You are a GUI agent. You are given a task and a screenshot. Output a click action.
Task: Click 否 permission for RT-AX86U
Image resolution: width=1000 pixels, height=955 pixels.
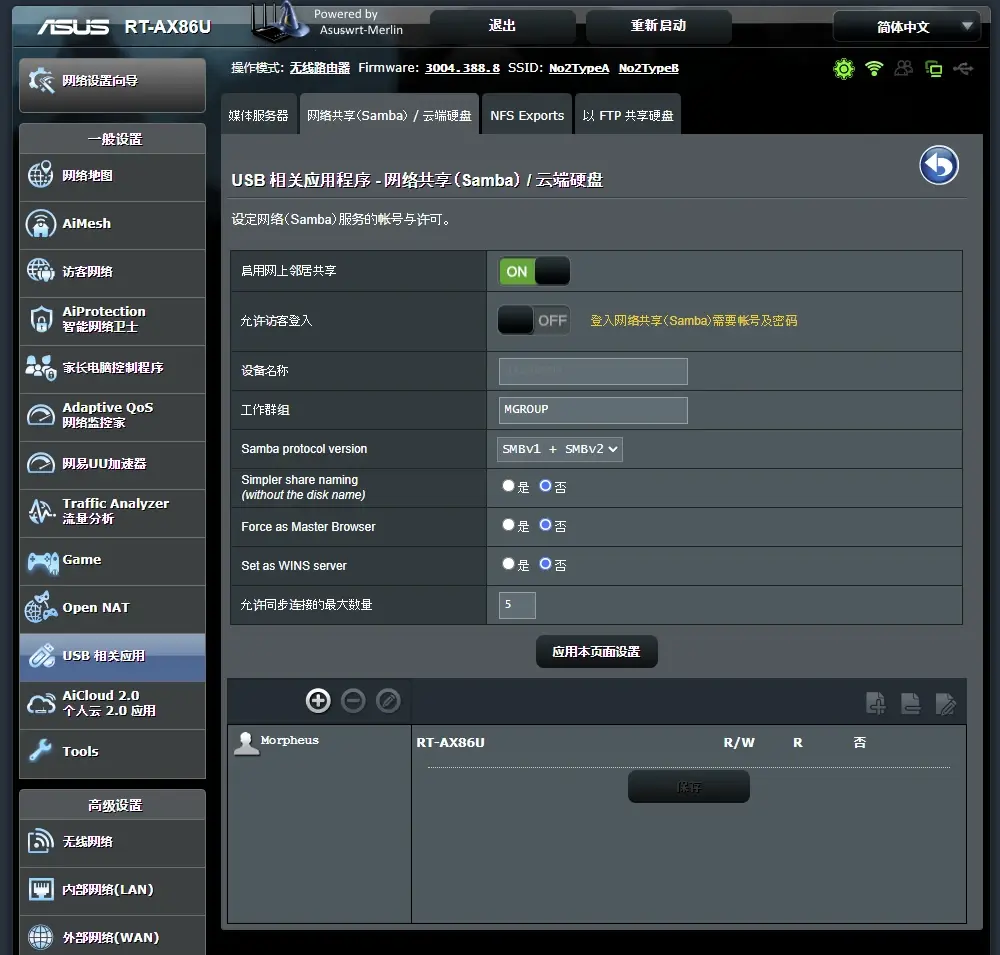point(860,743)
